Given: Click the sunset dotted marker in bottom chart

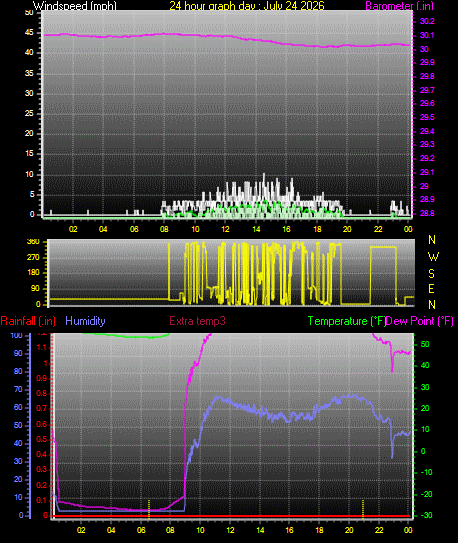Looking at the screenshot, I should pyautogui.click(x=363, y=509).
